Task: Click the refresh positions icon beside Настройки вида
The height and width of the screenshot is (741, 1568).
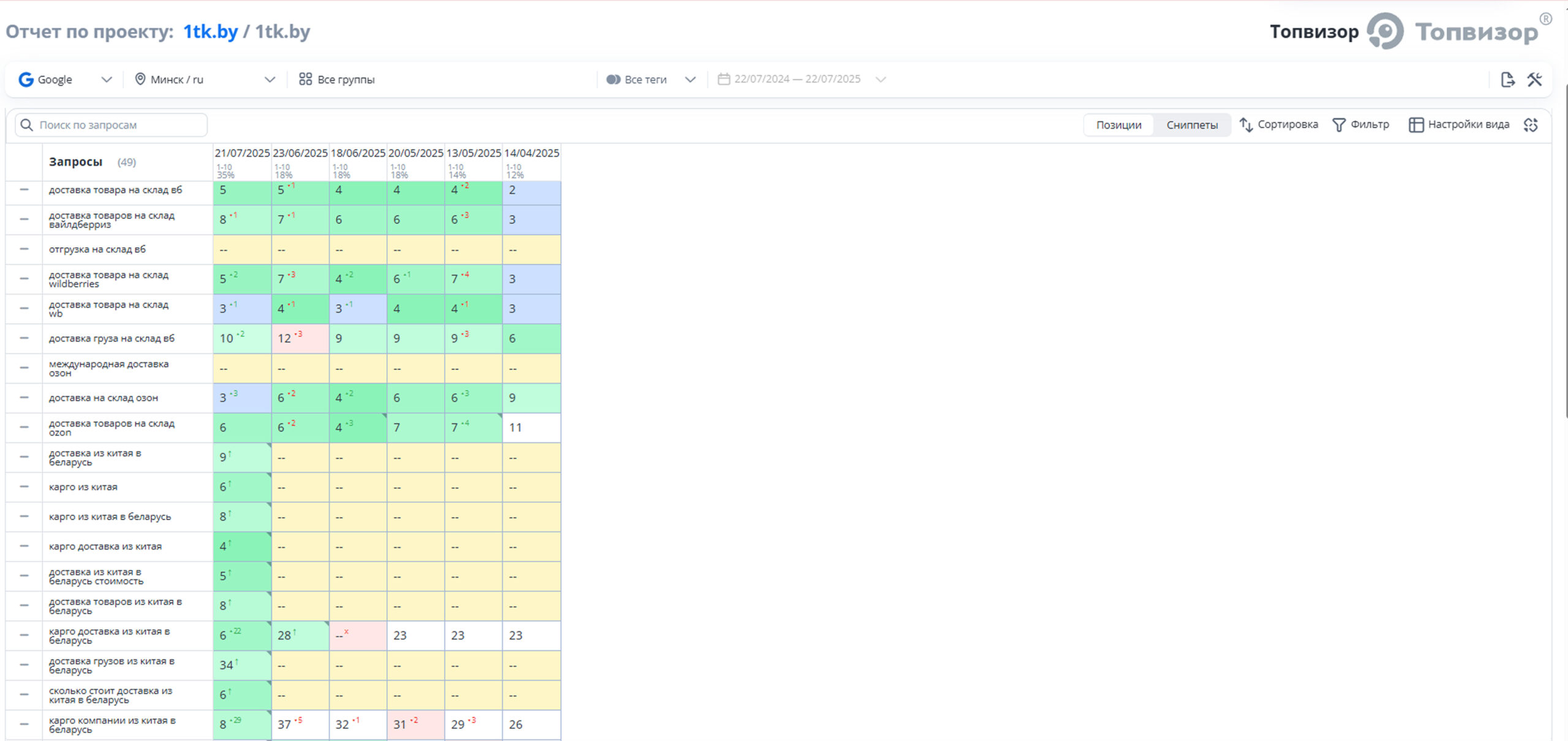Action: click(1531, 125)
